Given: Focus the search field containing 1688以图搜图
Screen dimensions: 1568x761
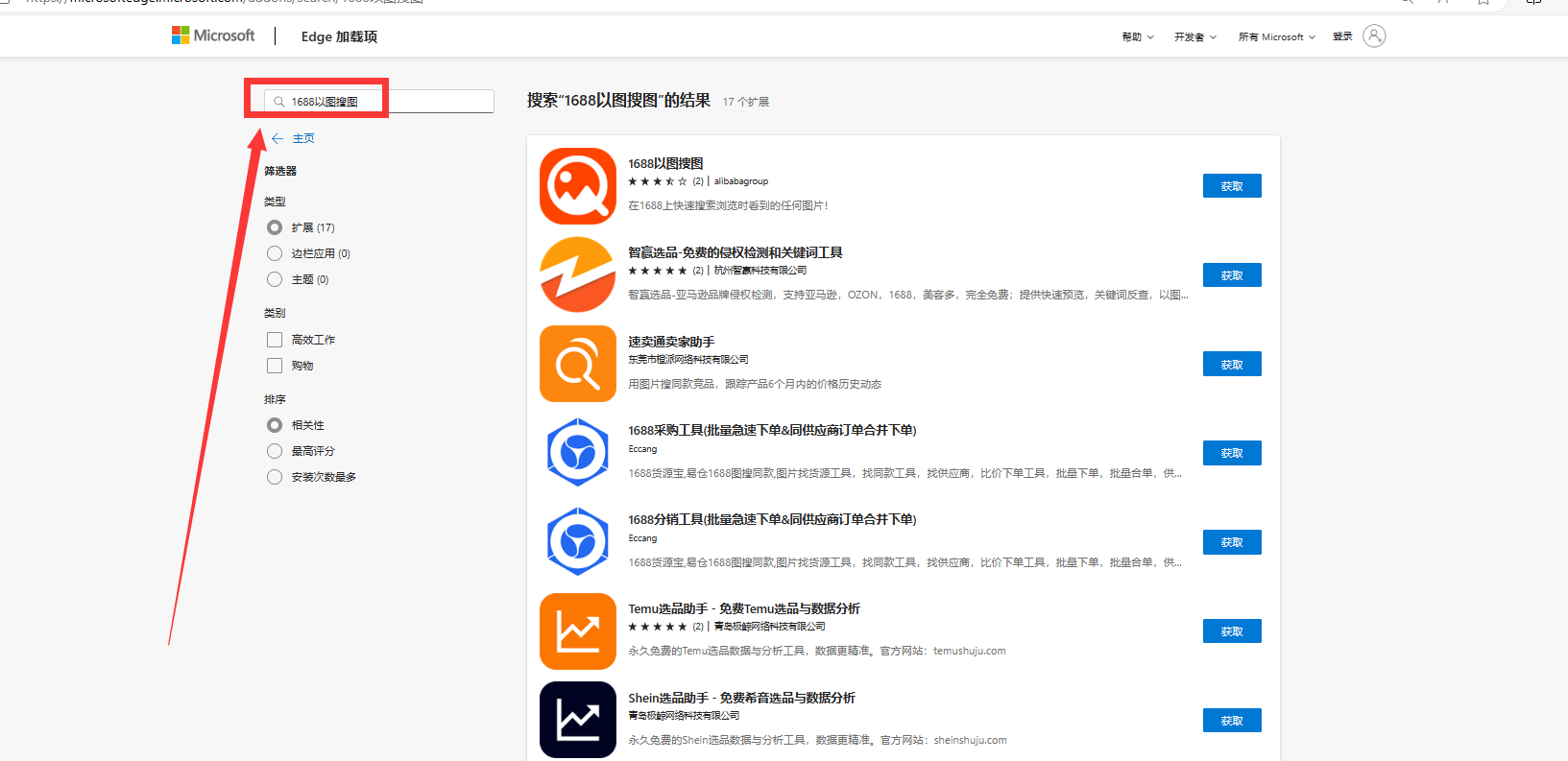Looking at the screenshot, I should [x=379, y=102].
